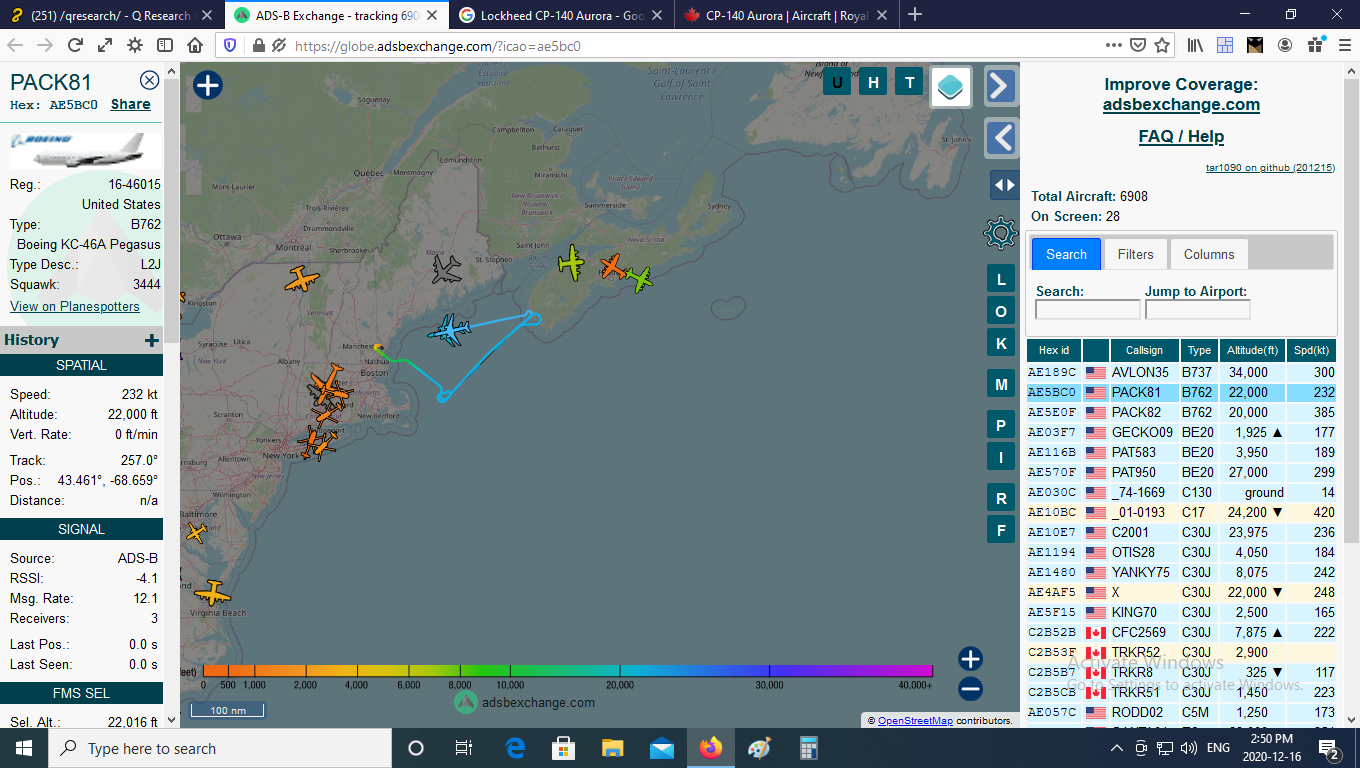Click the left chevron sidebar arrow

(x=1001, y=138)
